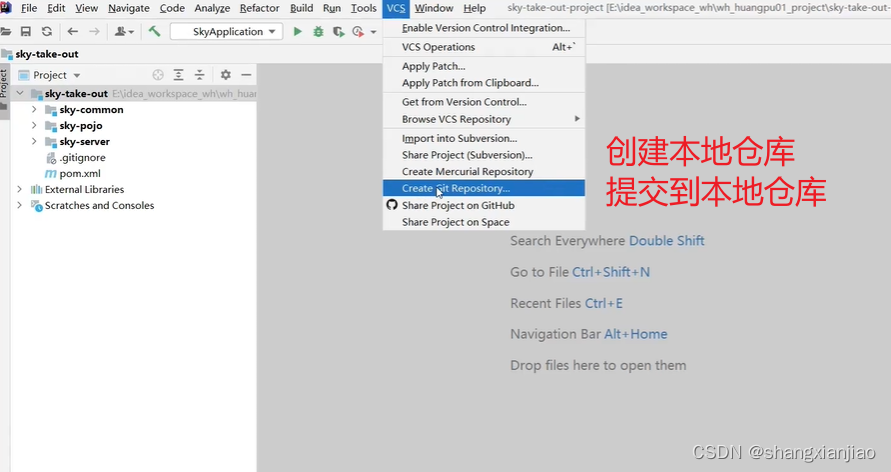The width and height of the screenshot is (891, 472).
Task: Open the user account icon dropdown
Action: pyautogui.click(x=124, y=31)
